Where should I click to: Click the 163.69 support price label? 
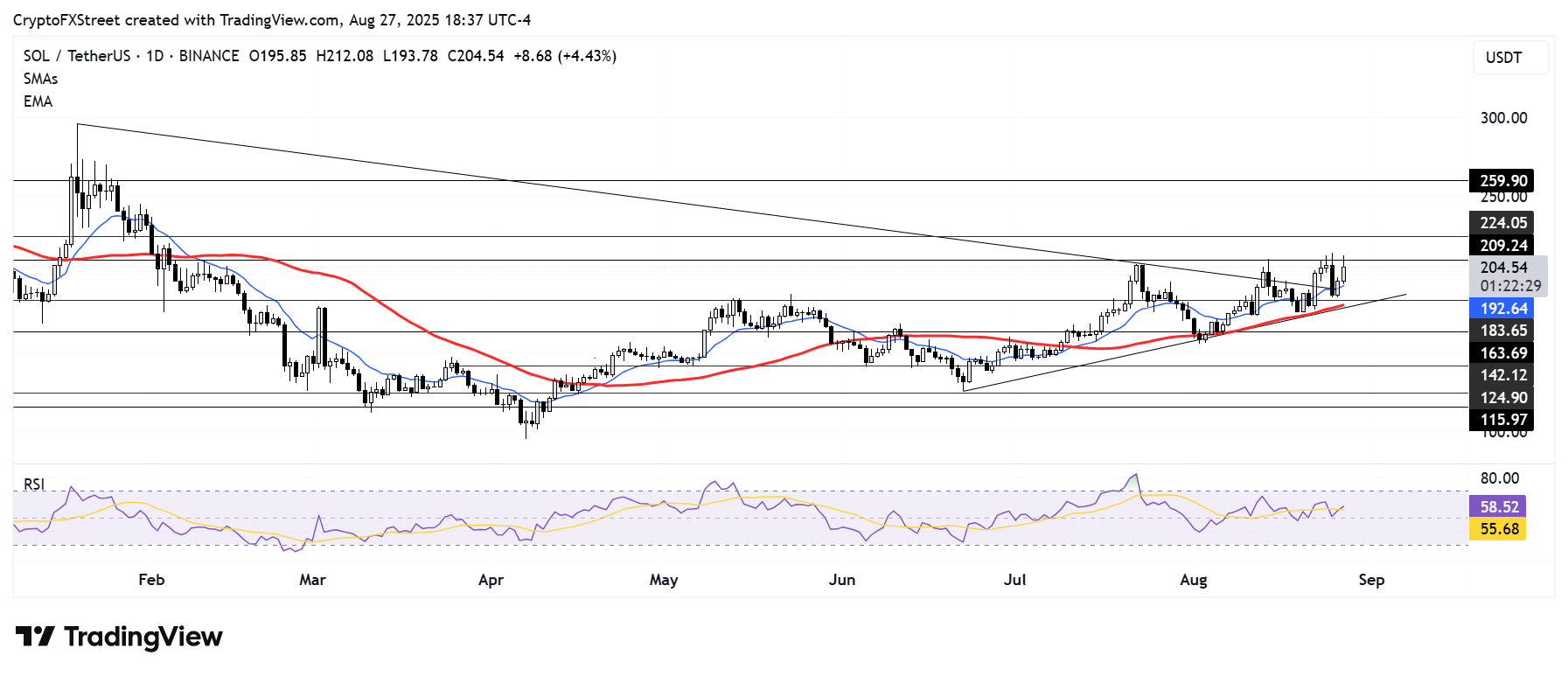(x=1502, y=353)
